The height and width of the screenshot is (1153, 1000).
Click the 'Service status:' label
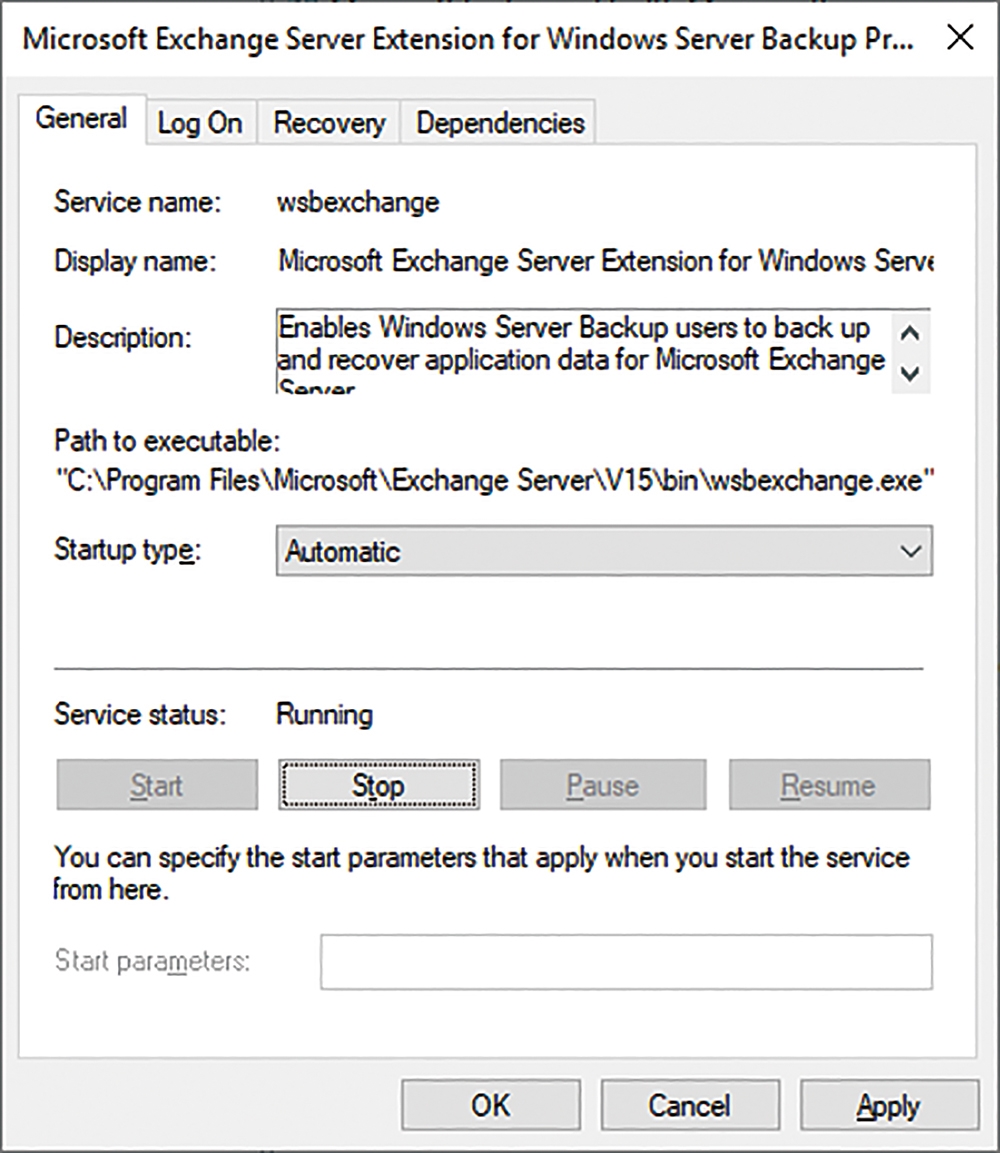[x=140, y=715]
